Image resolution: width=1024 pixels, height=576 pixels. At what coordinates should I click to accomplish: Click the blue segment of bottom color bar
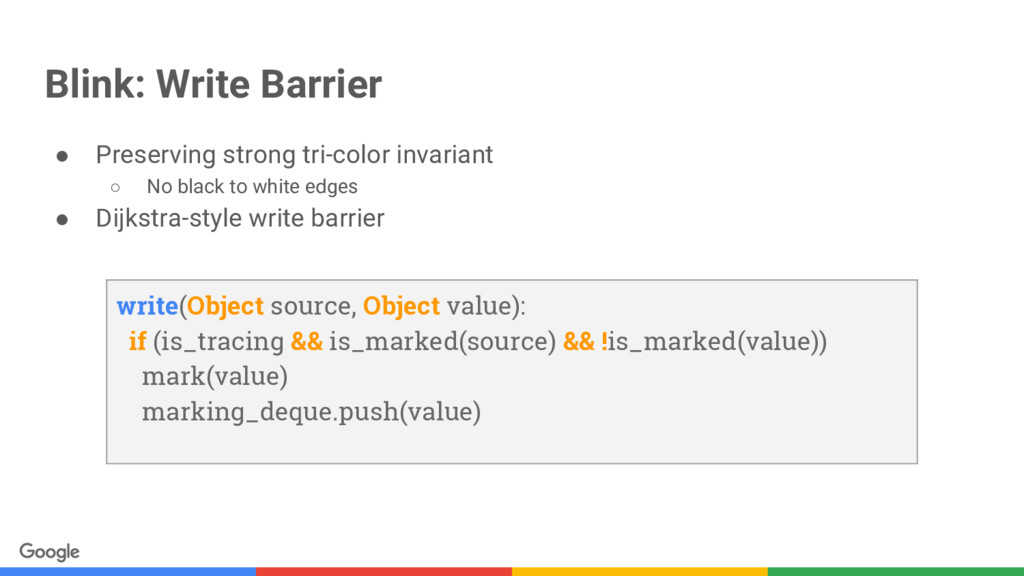(128, 571)
